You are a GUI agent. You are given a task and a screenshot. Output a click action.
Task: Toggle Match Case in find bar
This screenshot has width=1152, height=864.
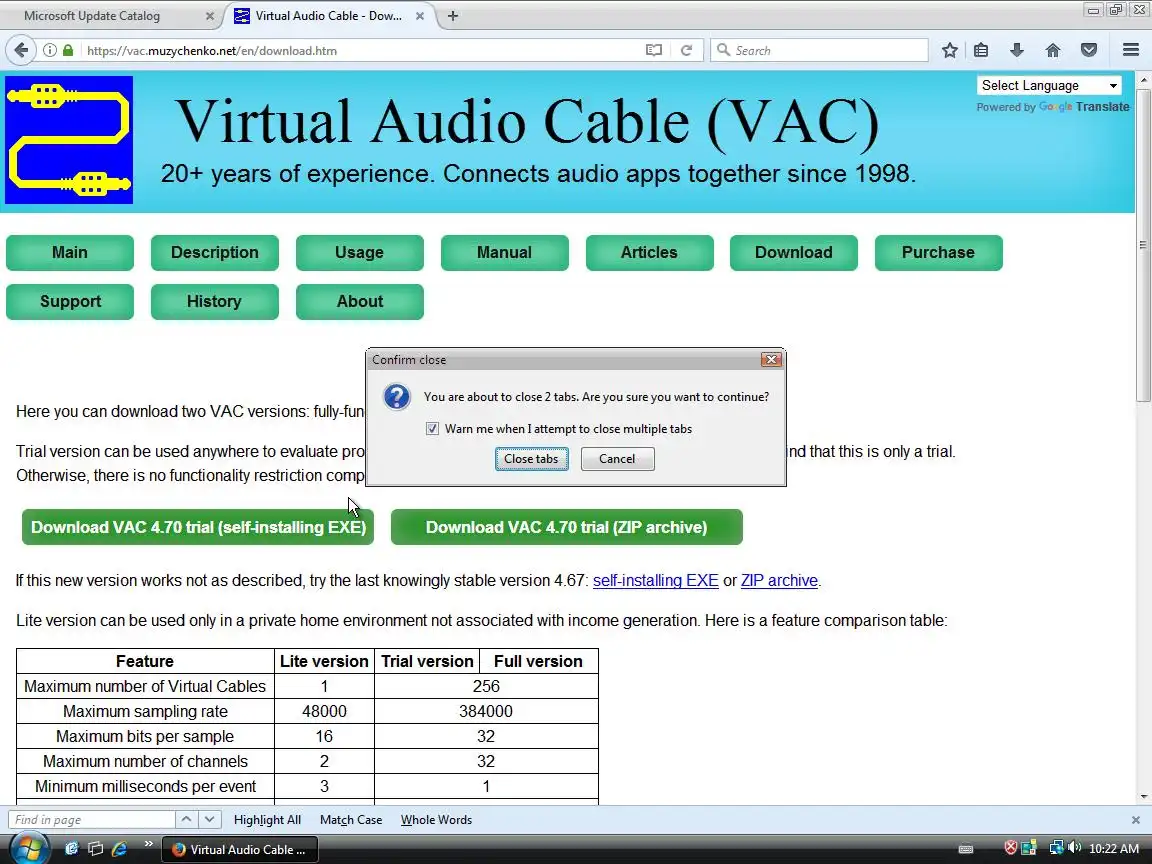[x=351, y=819]
